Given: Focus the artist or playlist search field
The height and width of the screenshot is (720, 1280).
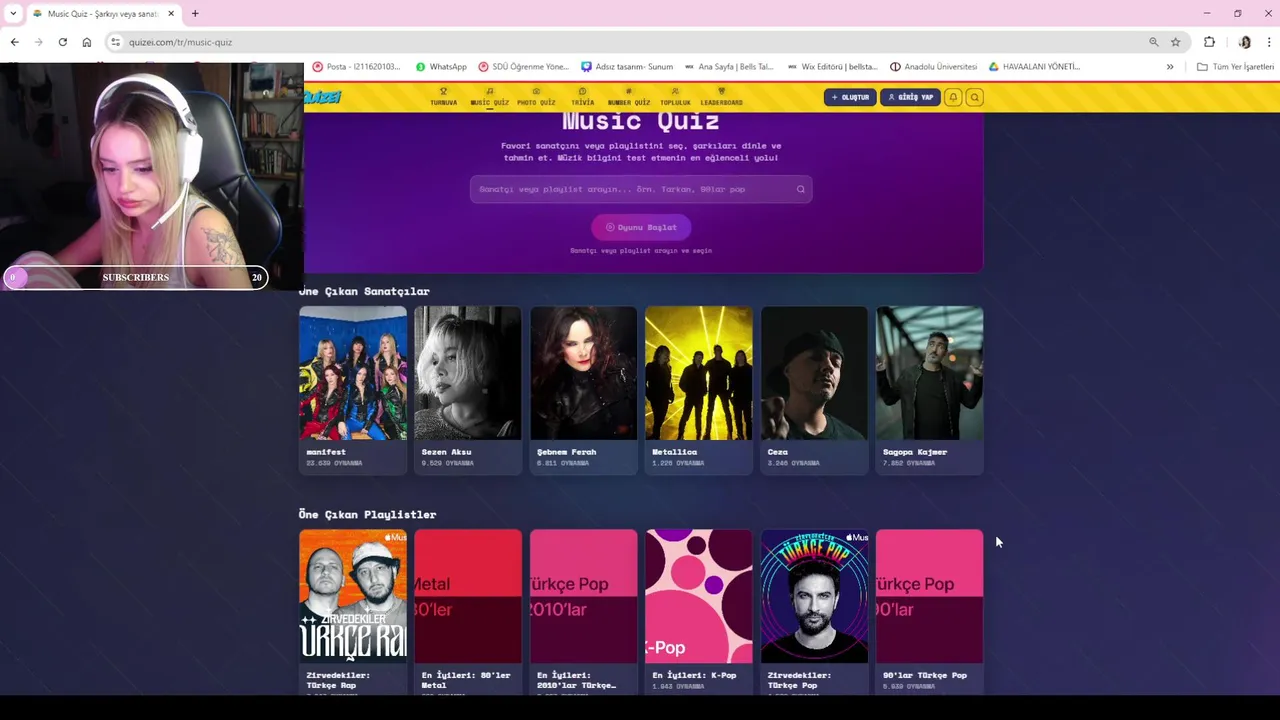Looking at the screenshot, I should coord(641,189).
